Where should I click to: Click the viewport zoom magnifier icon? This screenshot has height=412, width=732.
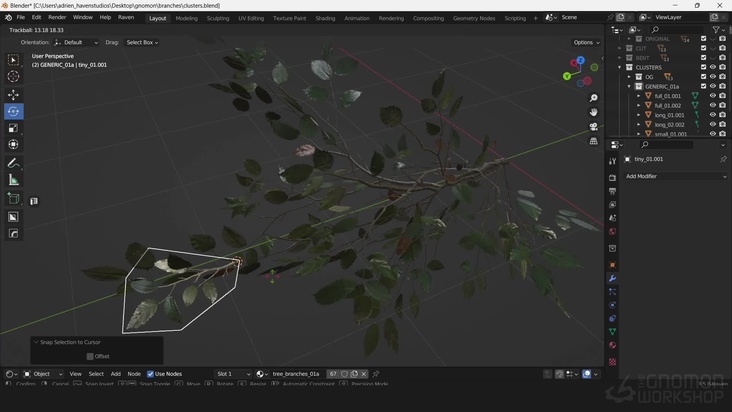point(593,98)
